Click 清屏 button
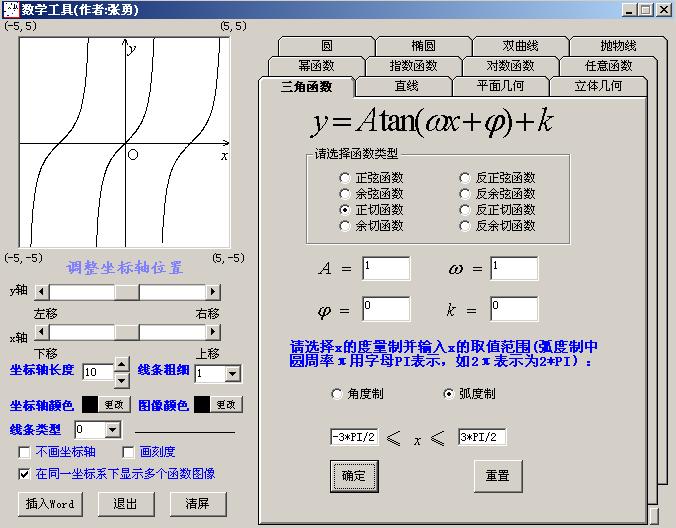 [x=197, y=503]
